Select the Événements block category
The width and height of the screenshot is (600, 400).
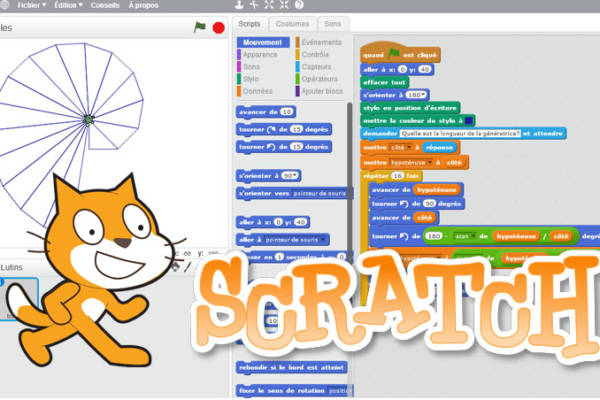(318, 42)
